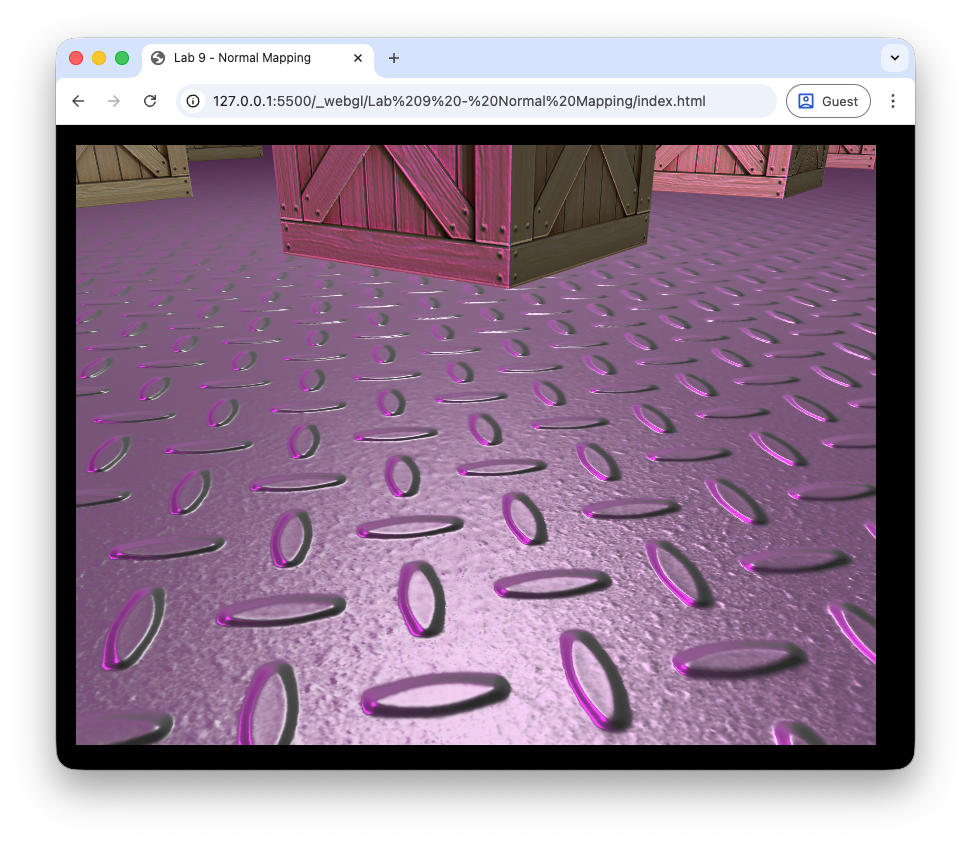Click the crate in the top-left corner
This screenshot has width=971, height=844.
pyautogui.click(x=130, y=172)
